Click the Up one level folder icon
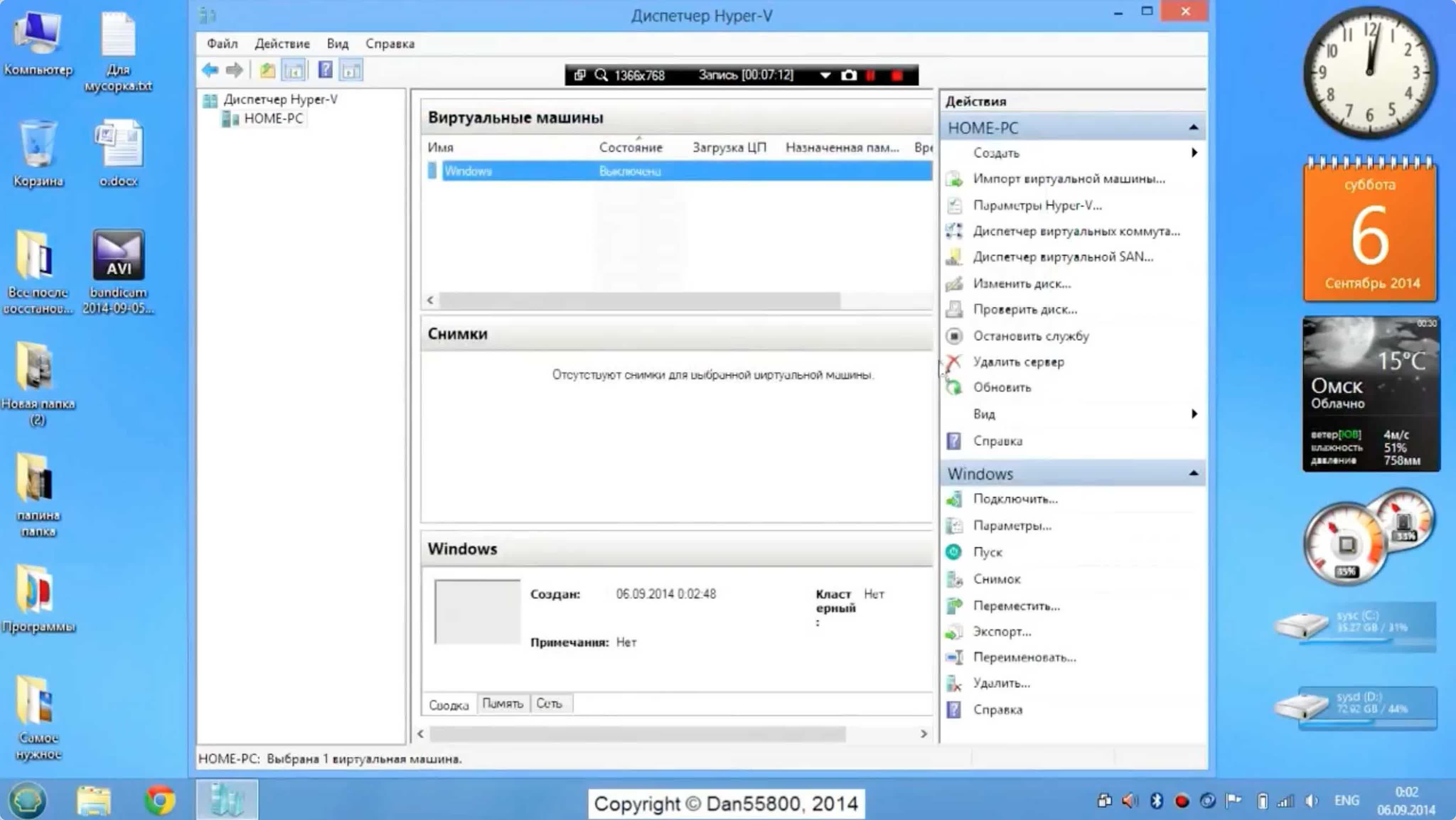Screen dimensions: 1456x820 pyautogui.click(x=267, y=71)
